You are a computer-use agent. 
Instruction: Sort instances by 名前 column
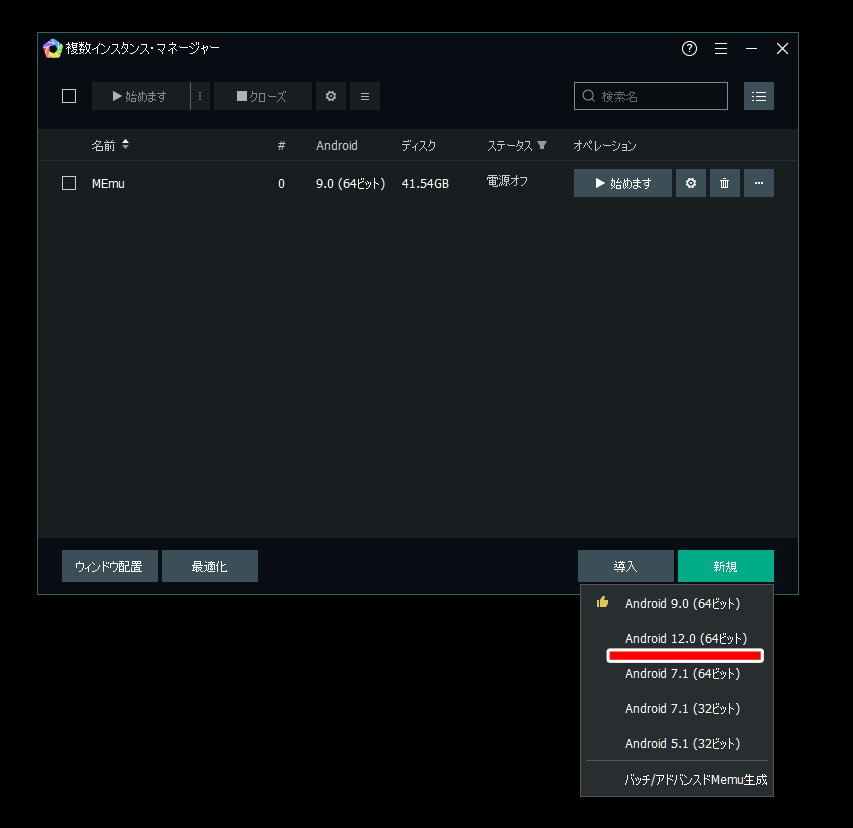(110, 145)
